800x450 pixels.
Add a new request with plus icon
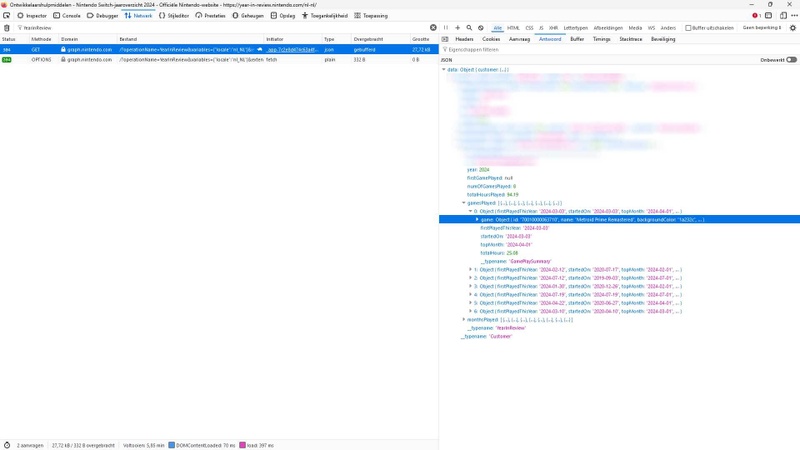458,28
